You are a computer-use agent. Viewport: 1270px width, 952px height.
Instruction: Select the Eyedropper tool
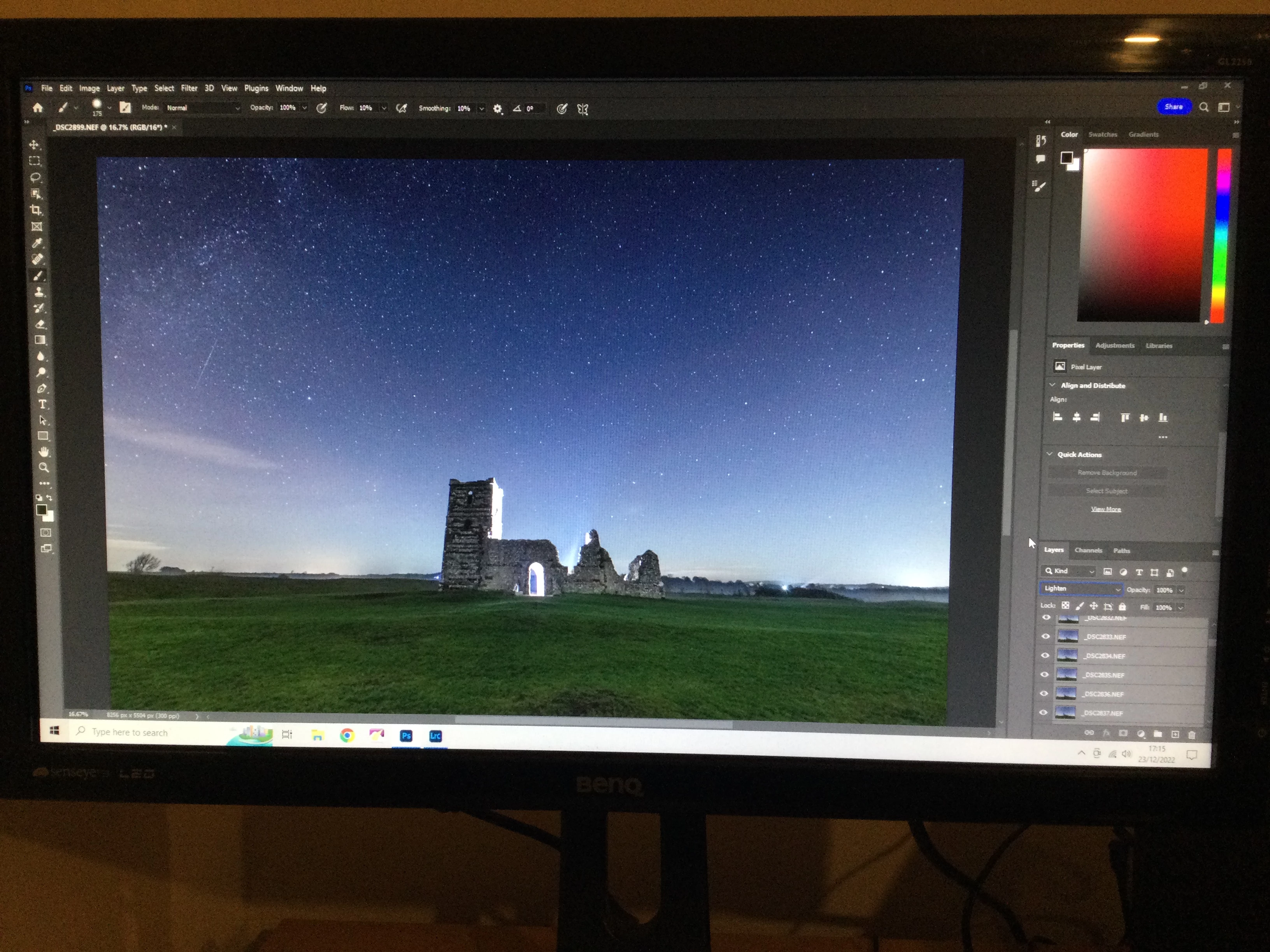[37, 243]
